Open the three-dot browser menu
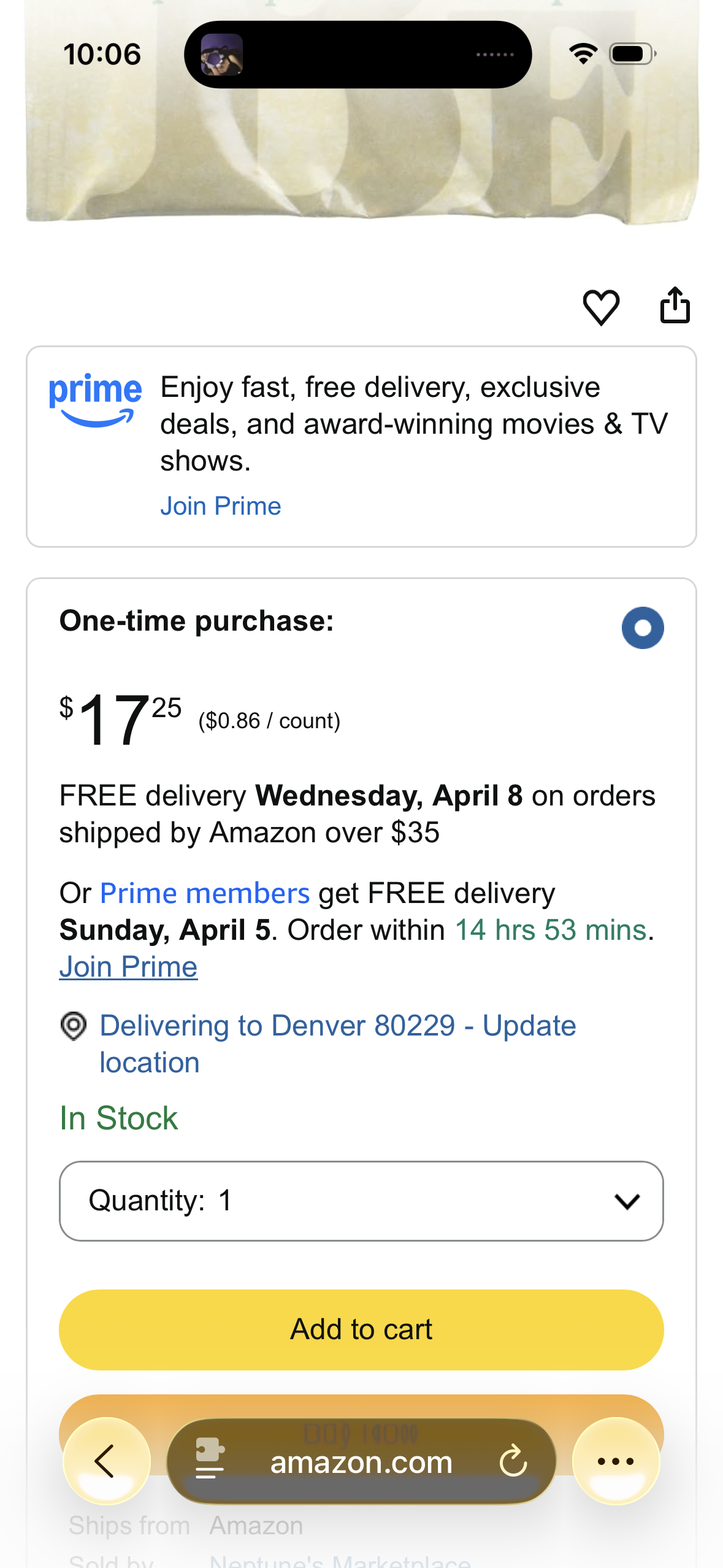723x1568 pixels. coord(616,1461)
